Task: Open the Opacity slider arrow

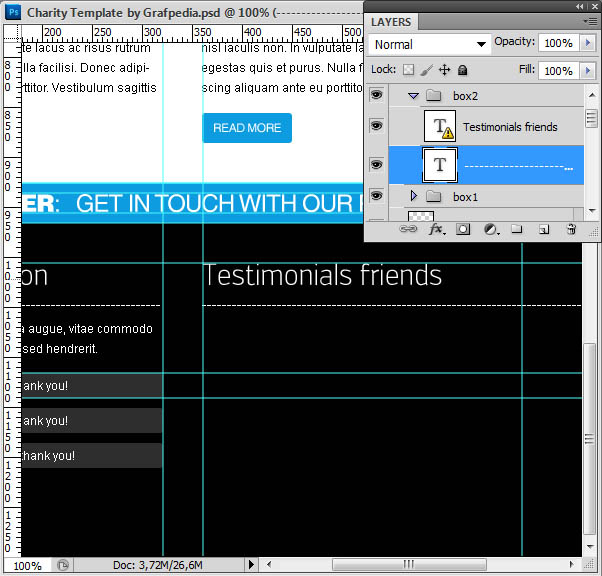Action: pyautogui.click(x=587, y=43)
